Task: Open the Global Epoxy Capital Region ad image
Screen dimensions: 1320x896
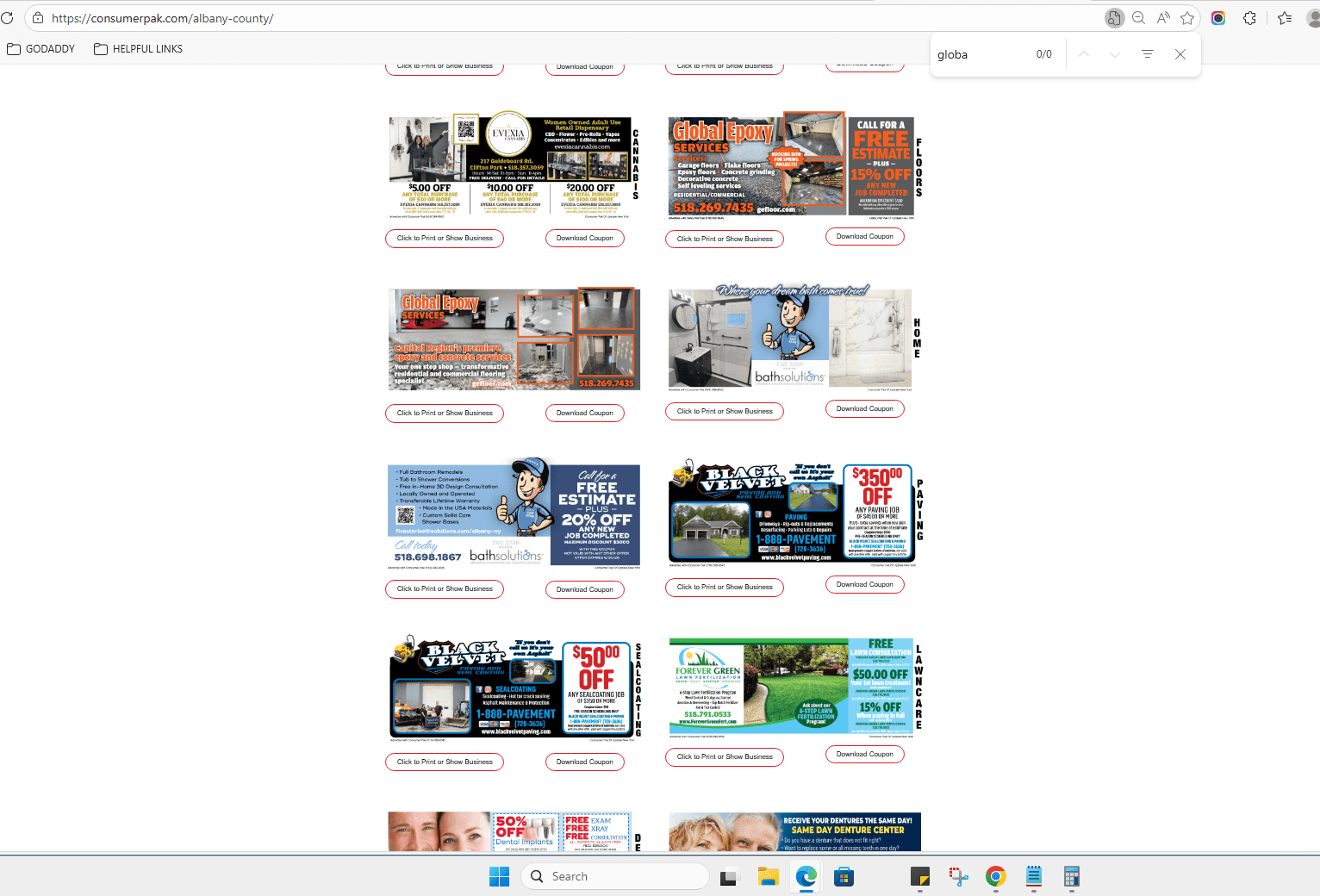Action: point(514,339)
